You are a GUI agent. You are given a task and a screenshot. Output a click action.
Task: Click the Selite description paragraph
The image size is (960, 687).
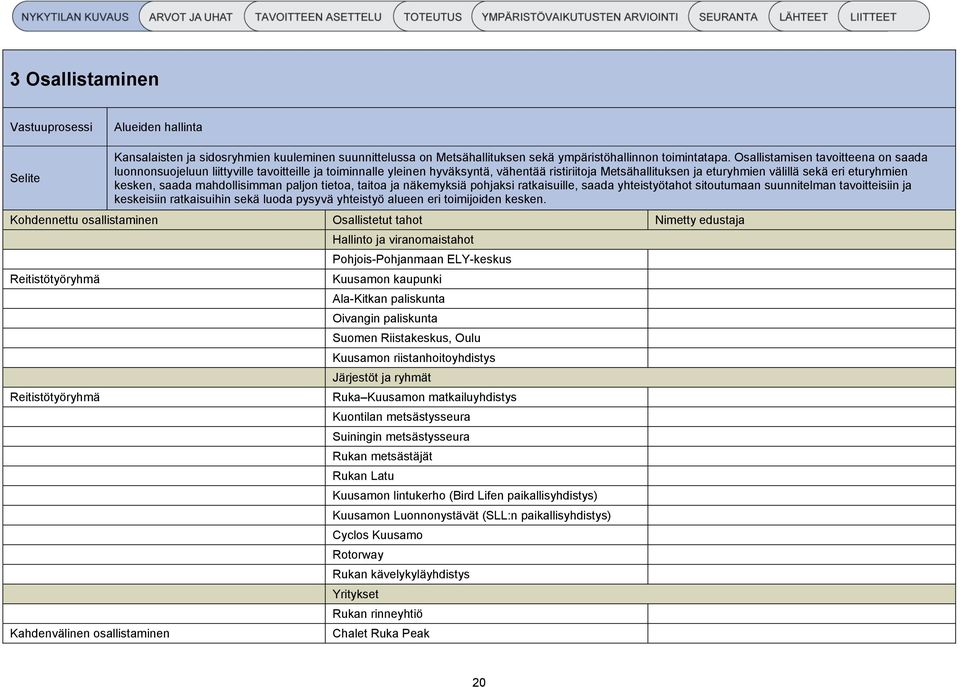(531, 178)
